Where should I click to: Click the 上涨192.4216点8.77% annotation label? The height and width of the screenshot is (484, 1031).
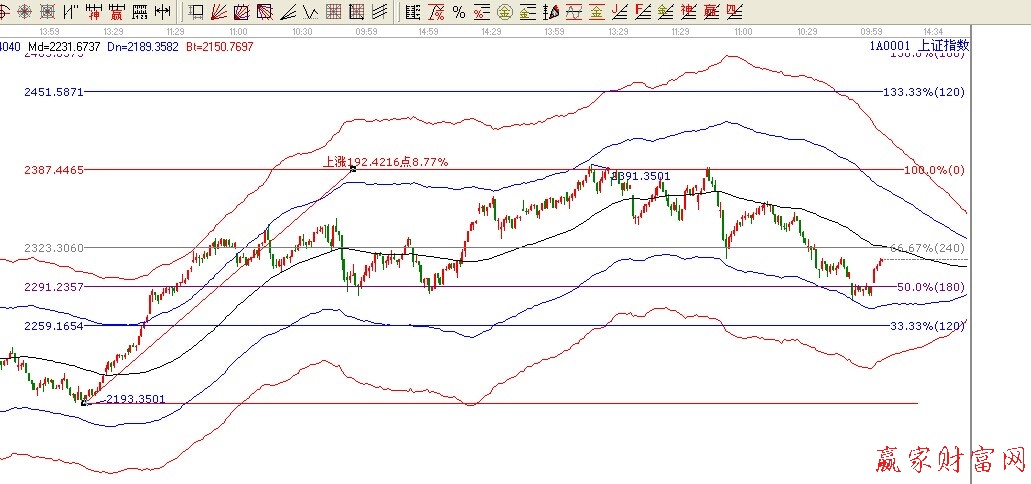385,161
